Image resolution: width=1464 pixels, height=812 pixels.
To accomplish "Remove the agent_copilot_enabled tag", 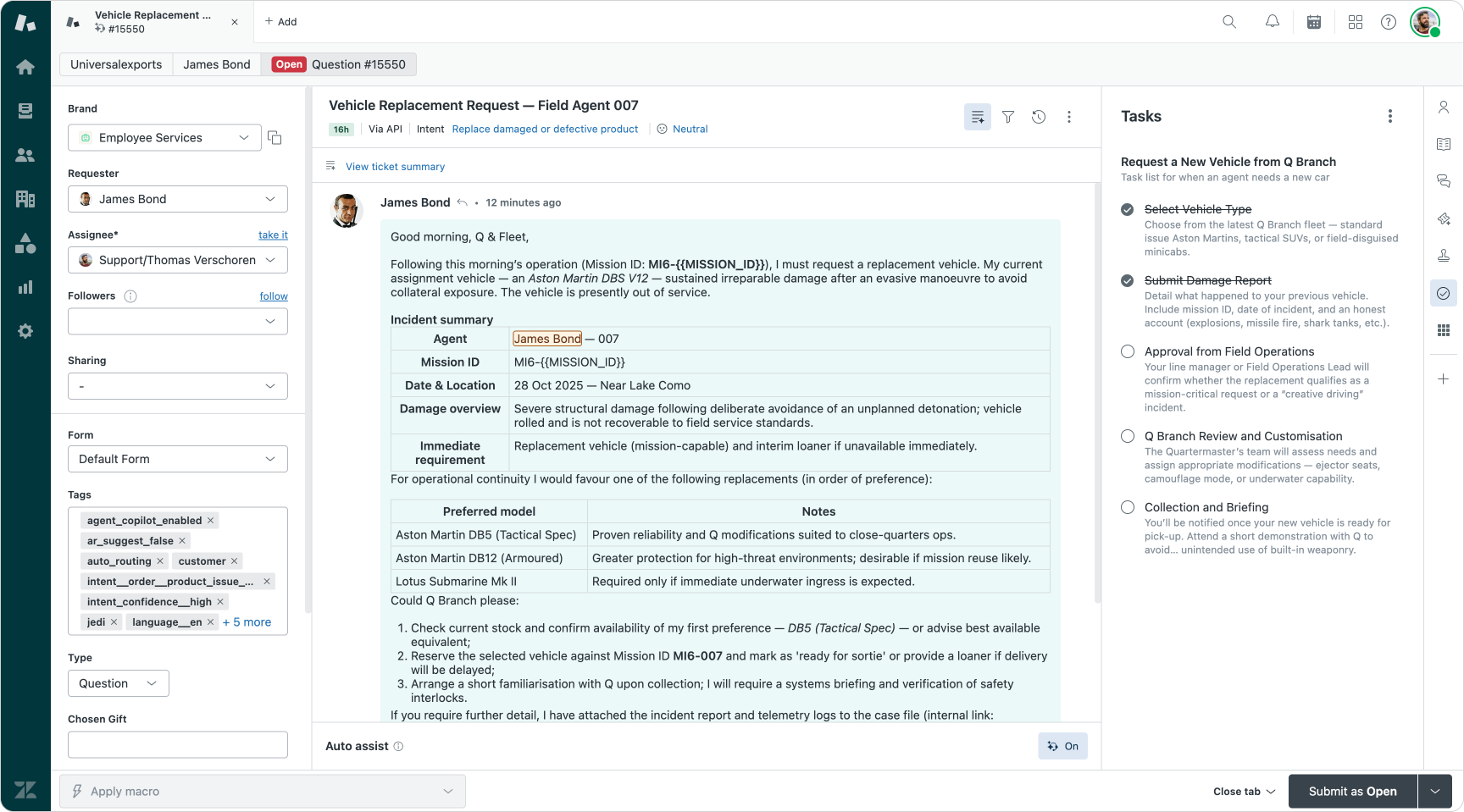I will 211,521.
